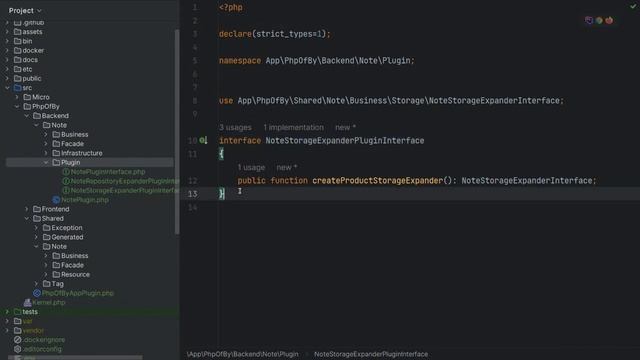
Task: Click NoteStorageExpanderInterface in the use statement
Action: [x=493, y=100]
